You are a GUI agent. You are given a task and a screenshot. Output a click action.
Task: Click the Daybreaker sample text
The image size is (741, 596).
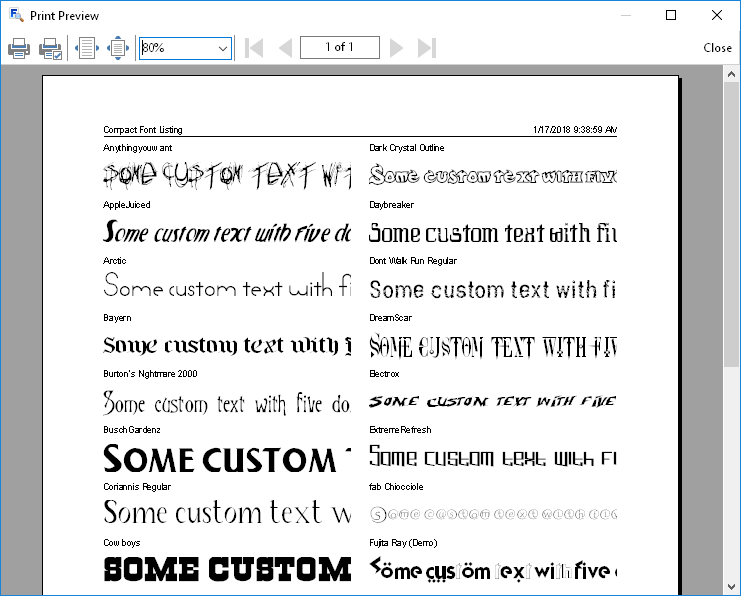pyautogui.click(x=493, y=233)
